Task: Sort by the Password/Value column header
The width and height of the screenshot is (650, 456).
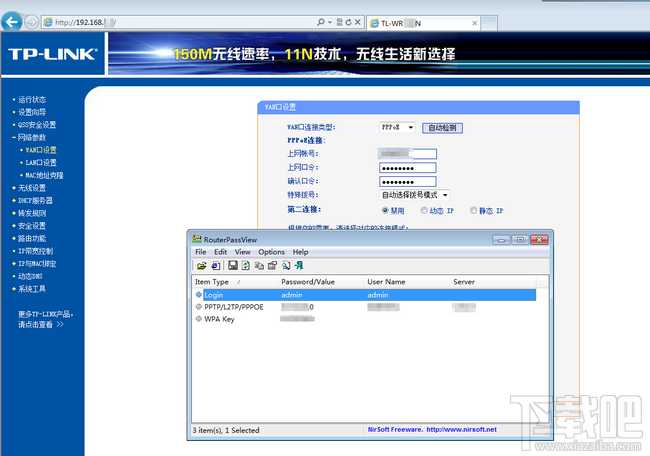Action: tap(308, 282)
